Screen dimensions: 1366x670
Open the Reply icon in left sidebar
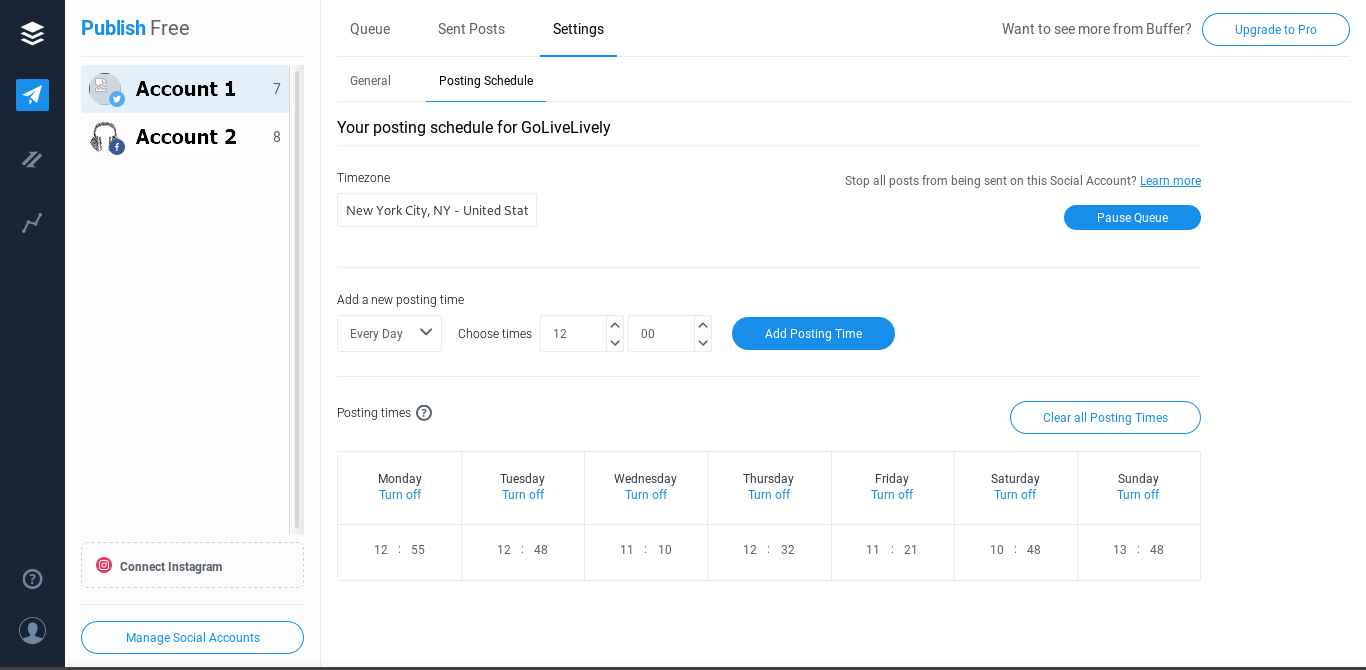tap(32, 159)
